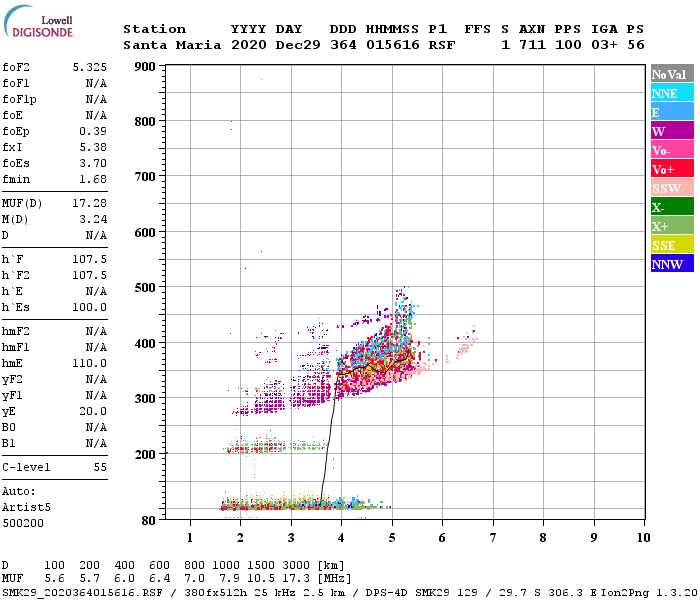700x600 pixels.
Task: Click the 7 MHz x-axis label
Action: [492, 538]
